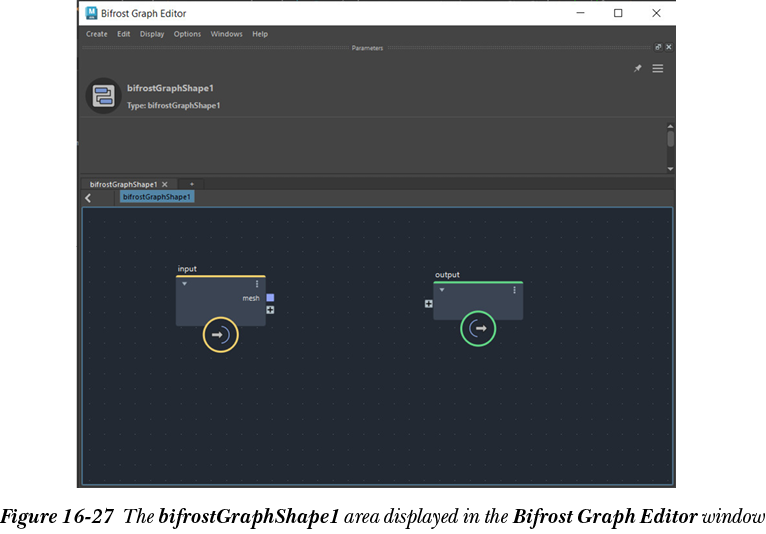The image size is (766, 534).
Task: Add a new graph tab with plus
Action: click(191, 184)
